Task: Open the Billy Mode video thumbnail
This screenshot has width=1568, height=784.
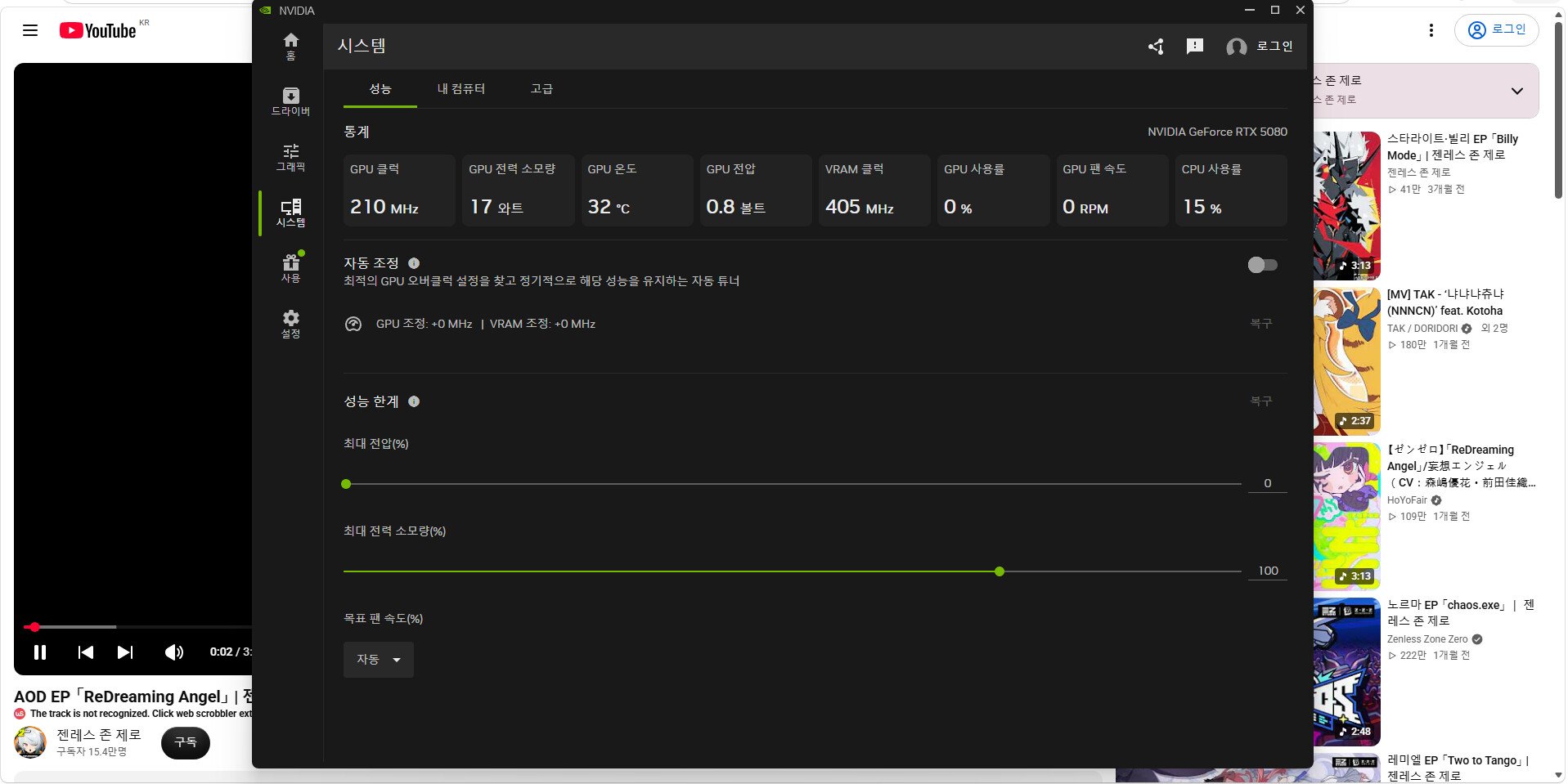Action: [x=1347, y=206]
